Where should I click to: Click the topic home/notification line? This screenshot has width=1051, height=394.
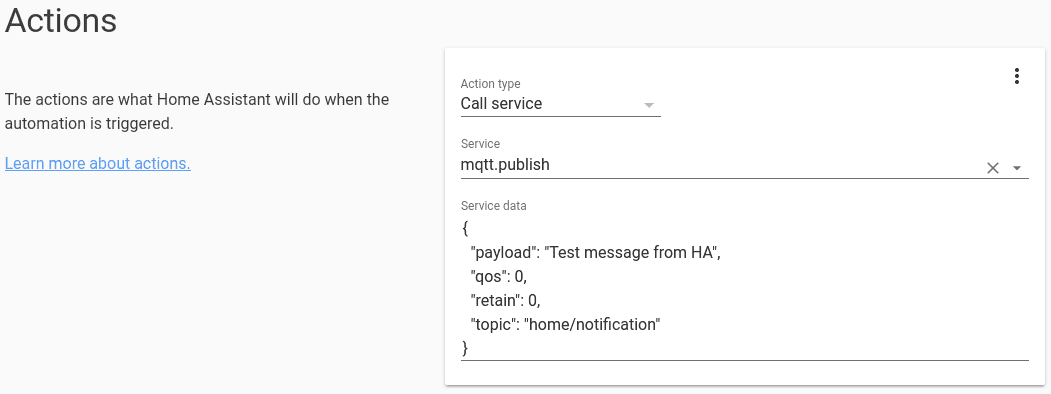[x=566, y=324]
